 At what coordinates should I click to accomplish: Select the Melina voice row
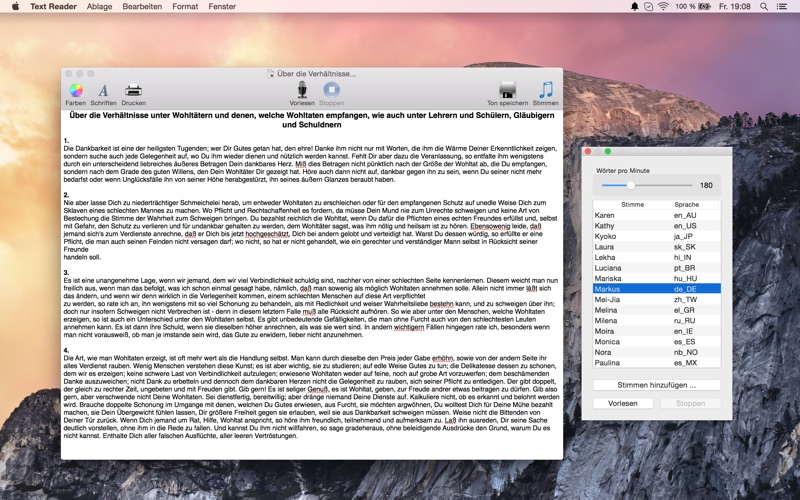tap(657, 310)
